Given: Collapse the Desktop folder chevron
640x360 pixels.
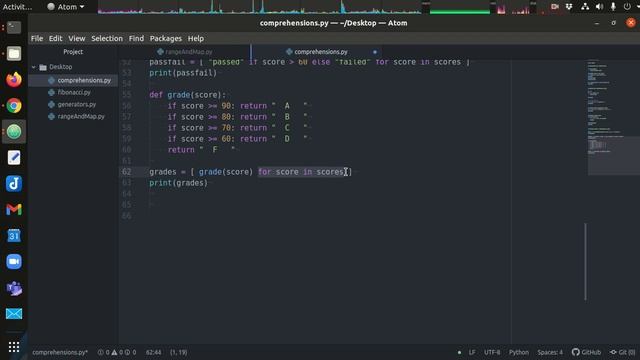Looking at the screenshot, I should tap(34, 67).
